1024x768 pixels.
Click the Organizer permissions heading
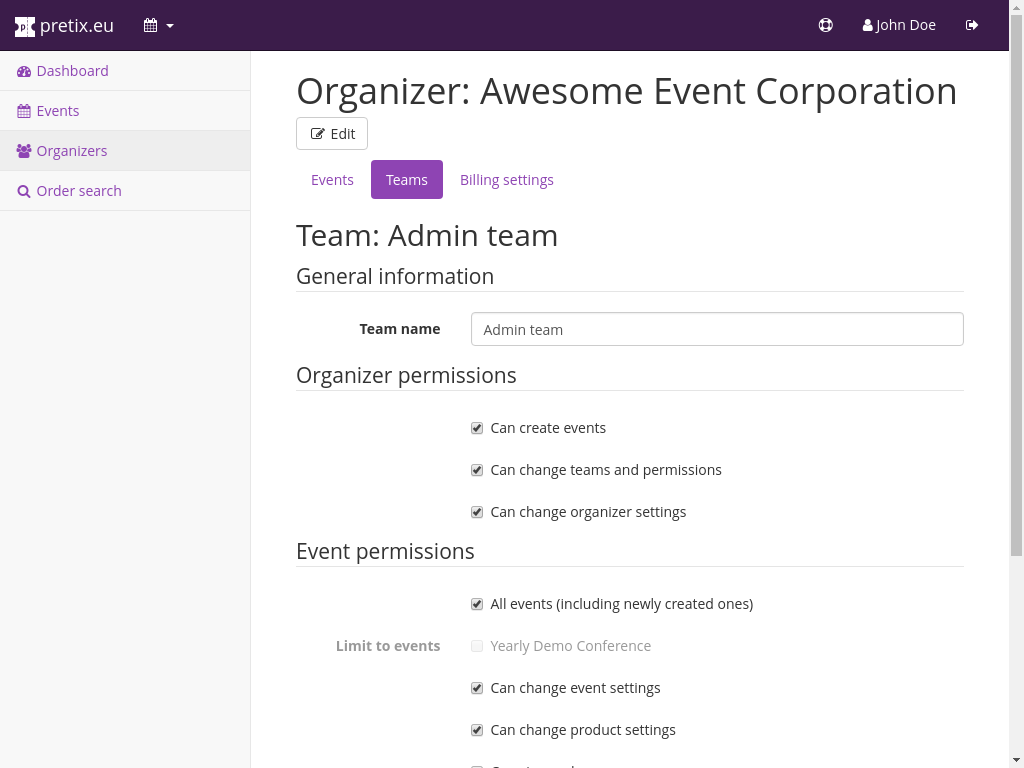(x=406, y=376)
